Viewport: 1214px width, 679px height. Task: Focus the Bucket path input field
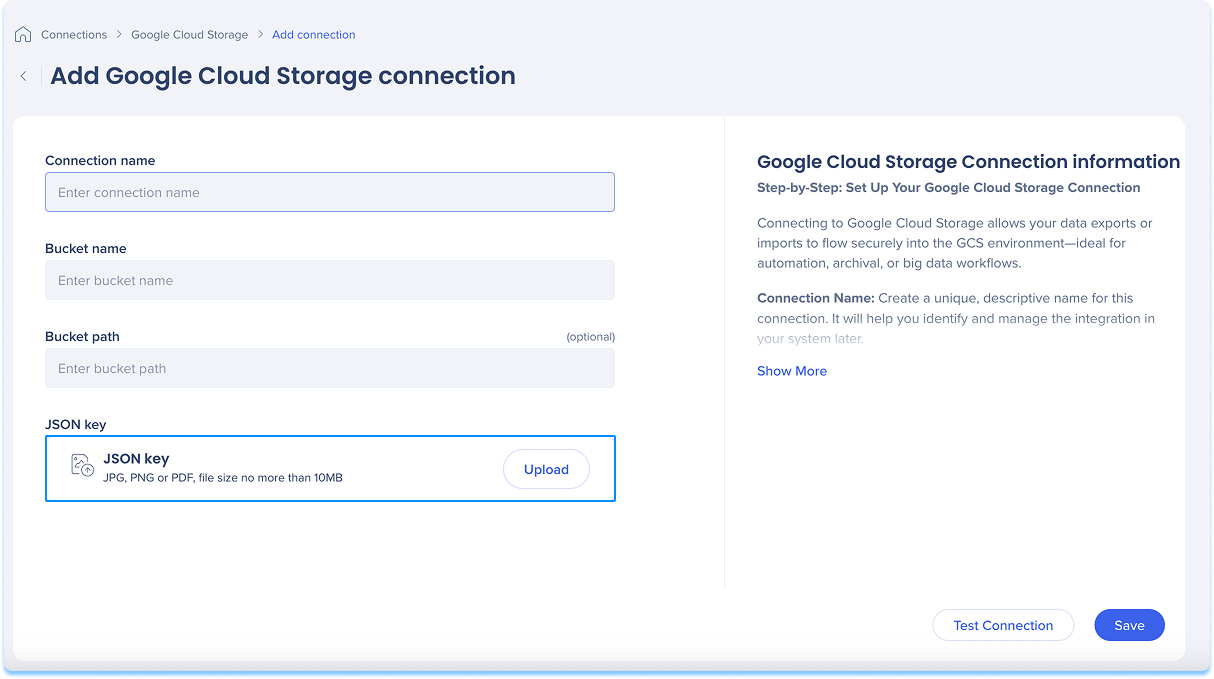[330, 368]
